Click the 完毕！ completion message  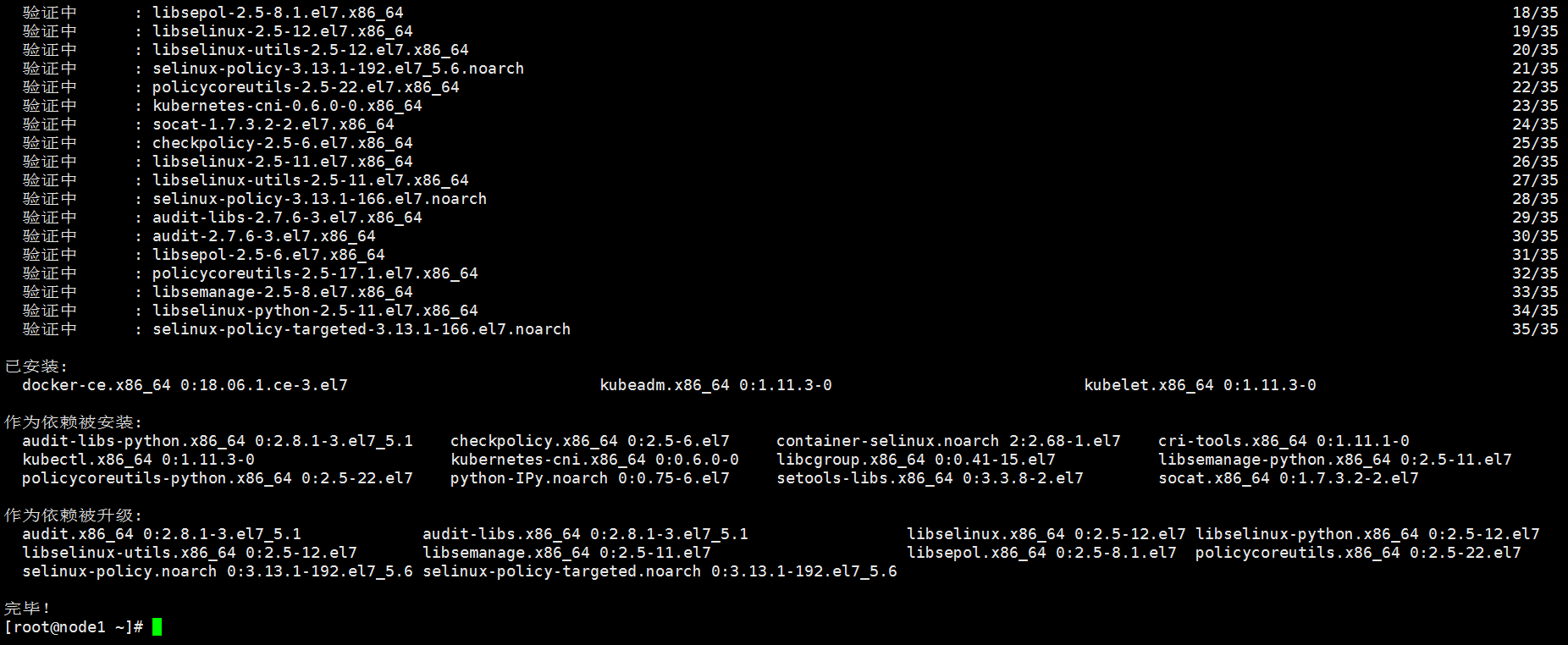tap(27, 609)
